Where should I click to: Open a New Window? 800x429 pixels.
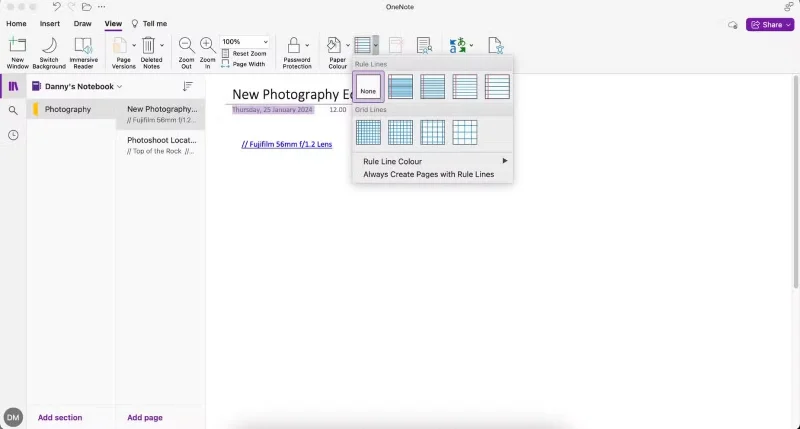17,52
